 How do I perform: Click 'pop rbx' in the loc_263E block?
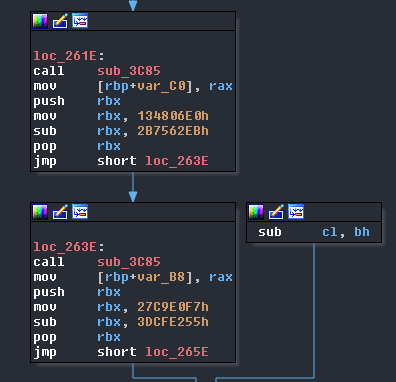point(77,337)
